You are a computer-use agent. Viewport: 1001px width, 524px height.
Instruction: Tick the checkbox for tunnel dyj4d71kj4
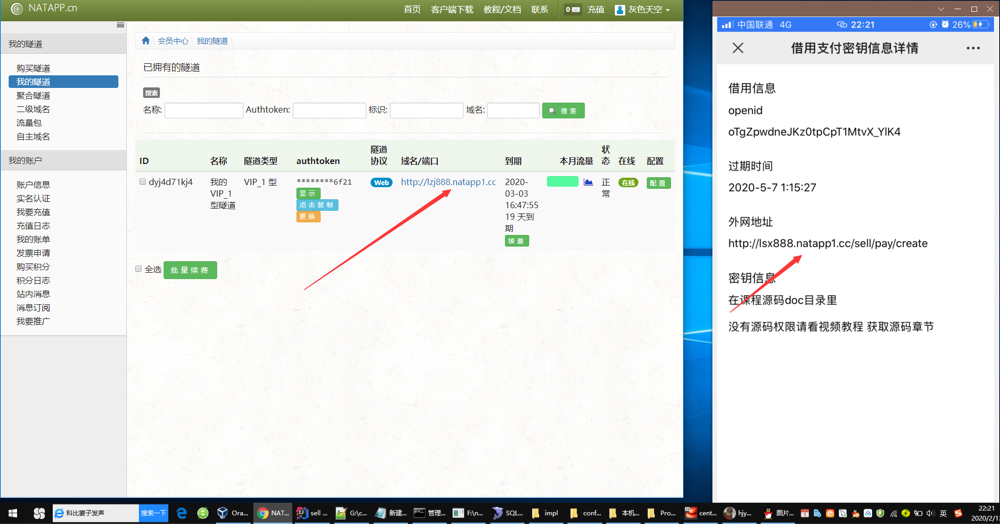(142, 182)
